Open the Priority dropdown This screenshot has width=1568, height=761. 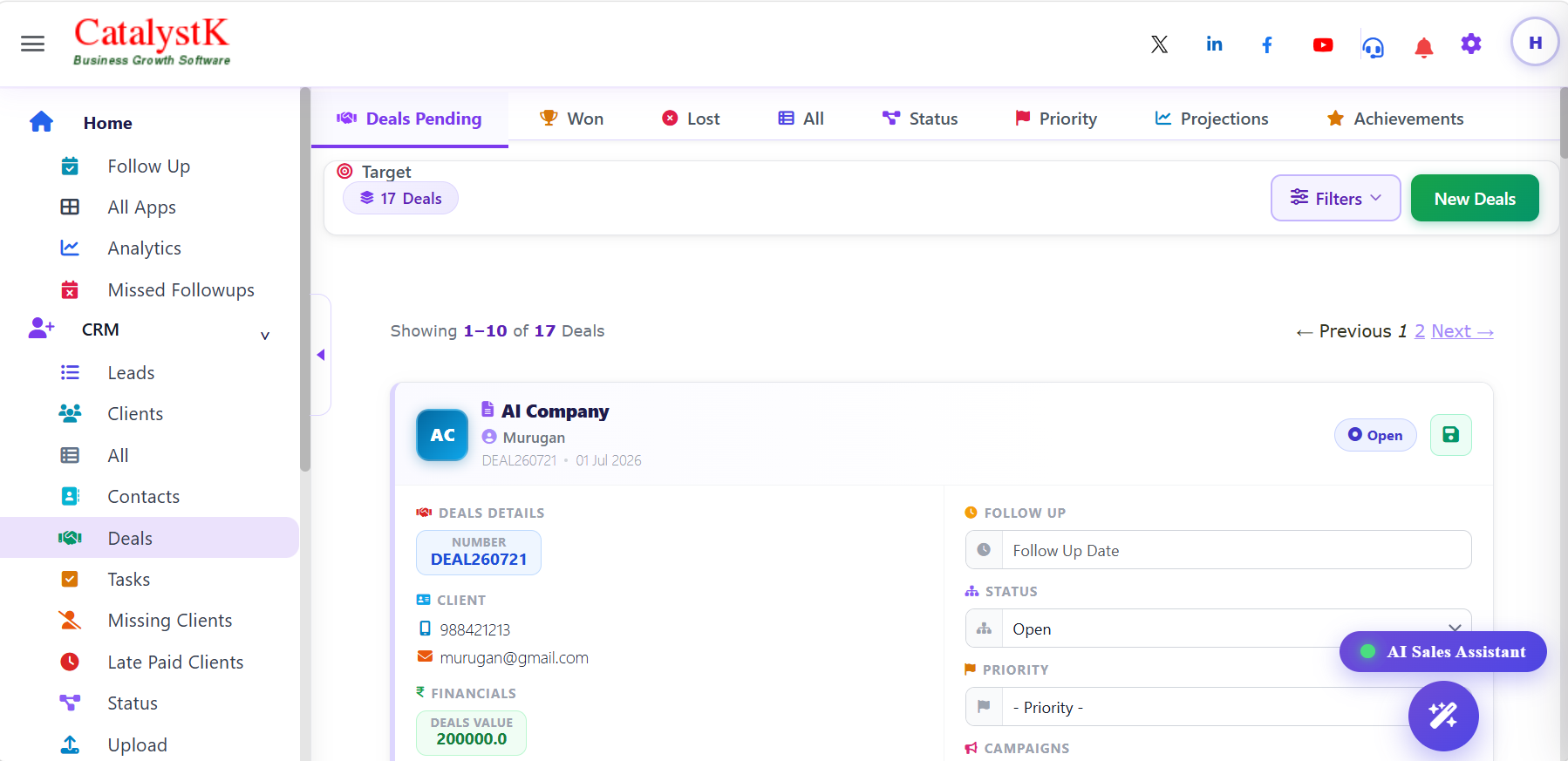[x=1218, y=707]
